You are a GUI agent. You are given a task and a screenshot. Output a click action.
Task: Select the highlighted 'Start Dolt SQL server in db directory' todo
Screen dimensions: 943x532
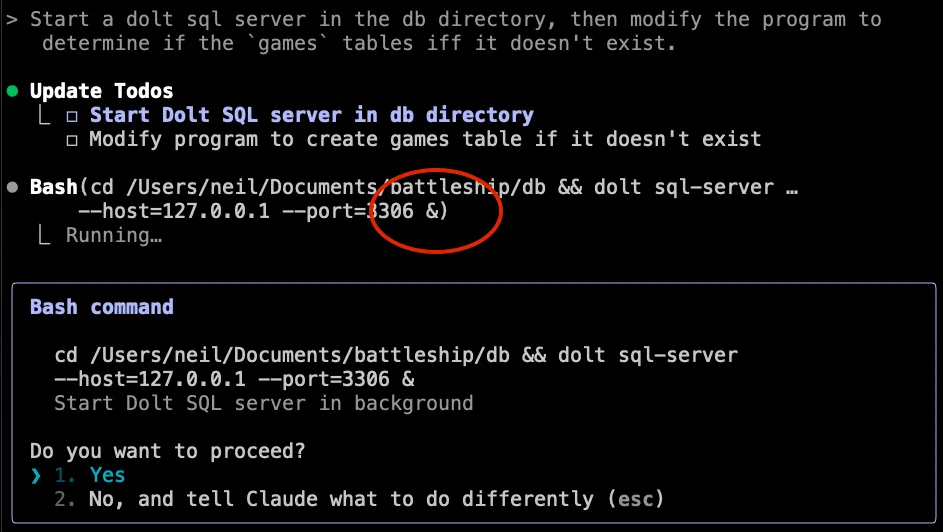coord(311,115)
